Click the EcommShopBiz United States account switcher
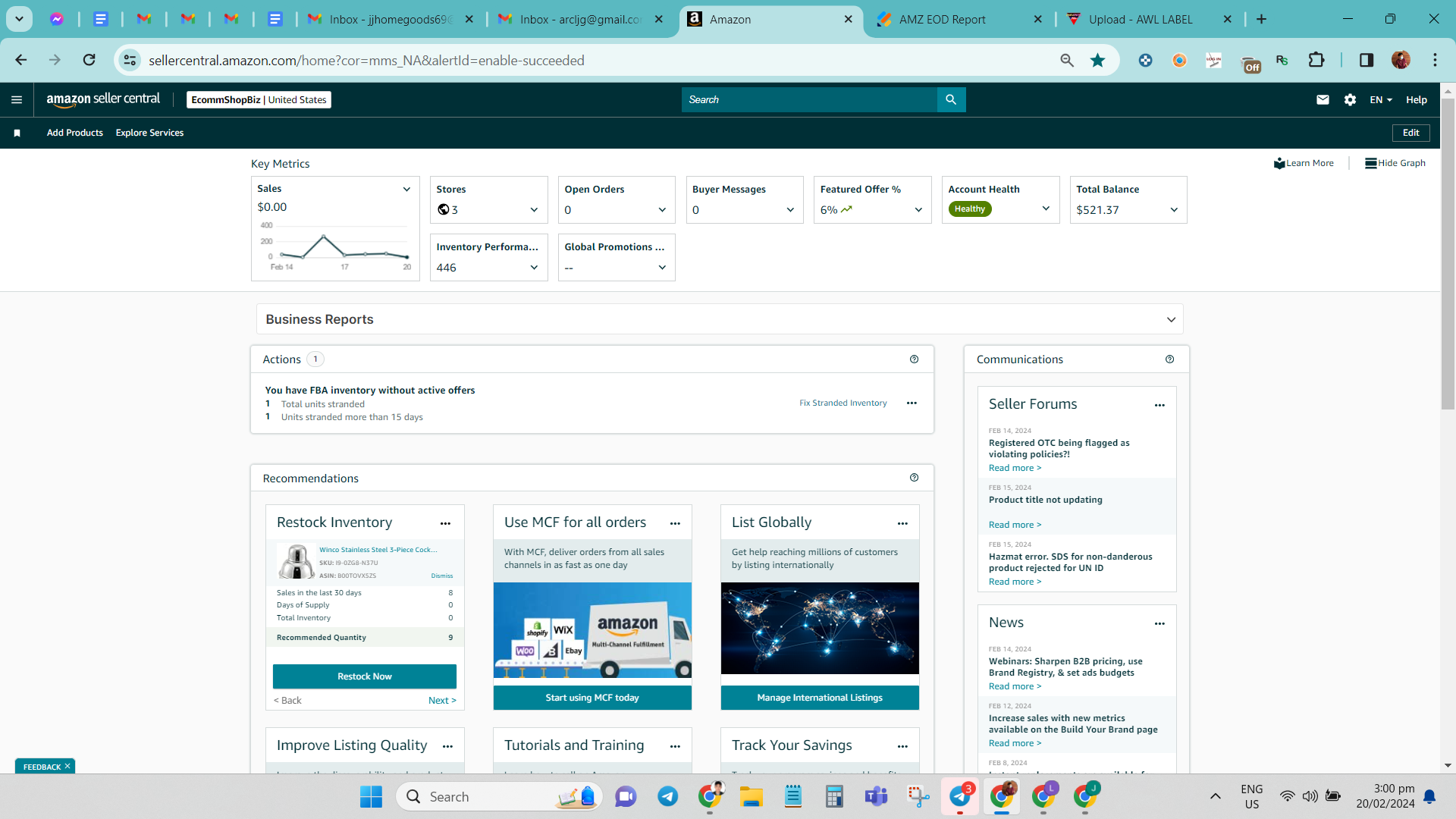1456x819 pixels. pyautogui.click(x=259, y=99)
